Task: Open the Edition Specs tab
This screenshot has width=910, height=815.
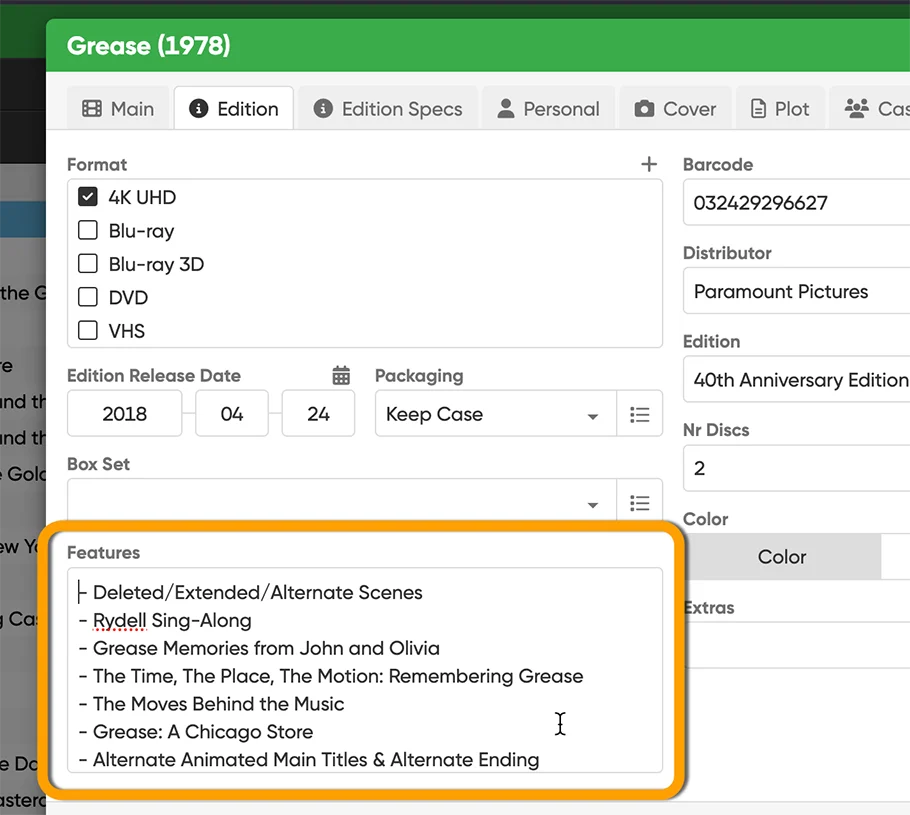Action: coord(387,109)
